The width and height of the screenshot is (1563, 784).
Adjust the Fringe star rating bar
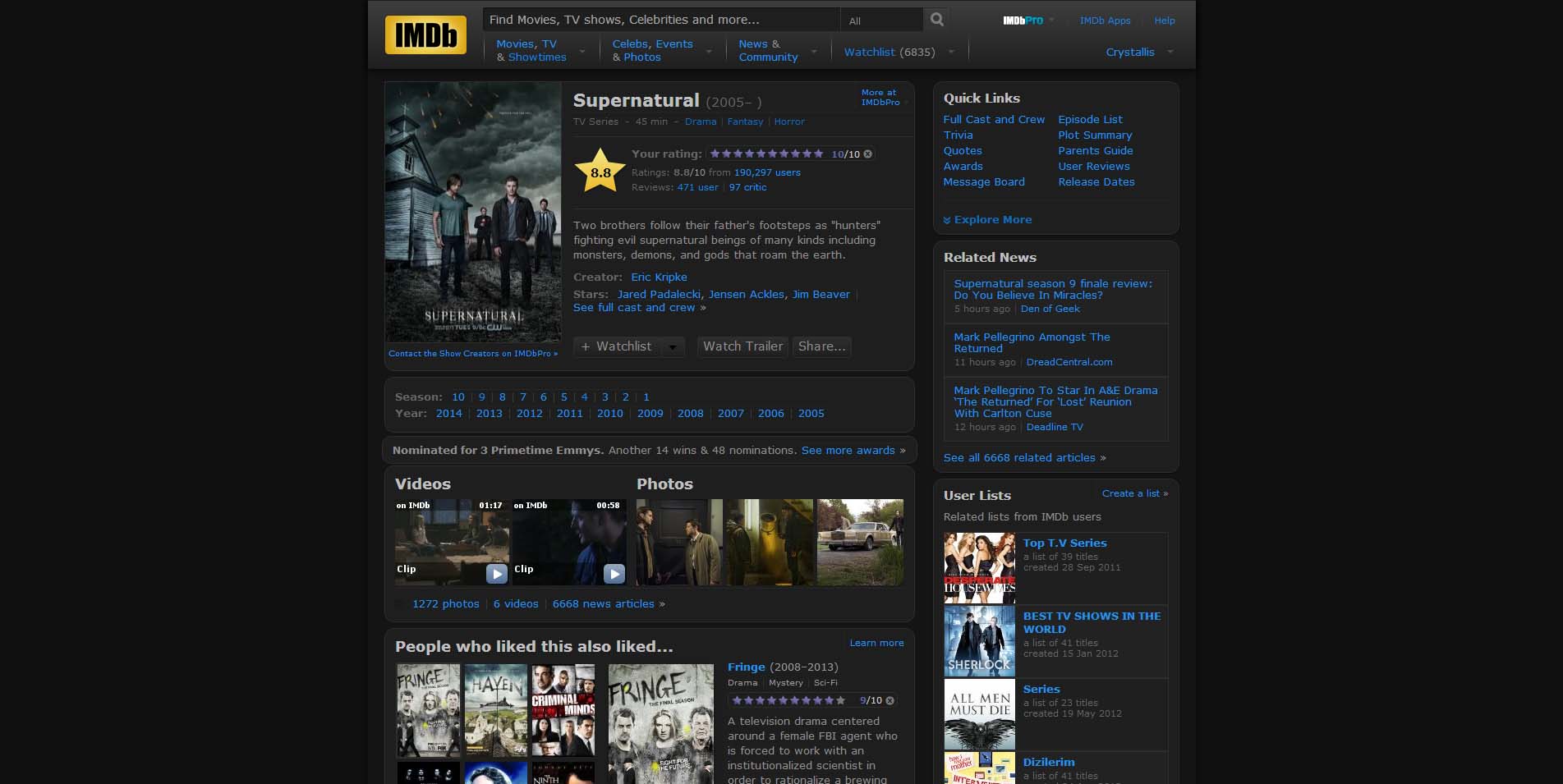[788, 700]
